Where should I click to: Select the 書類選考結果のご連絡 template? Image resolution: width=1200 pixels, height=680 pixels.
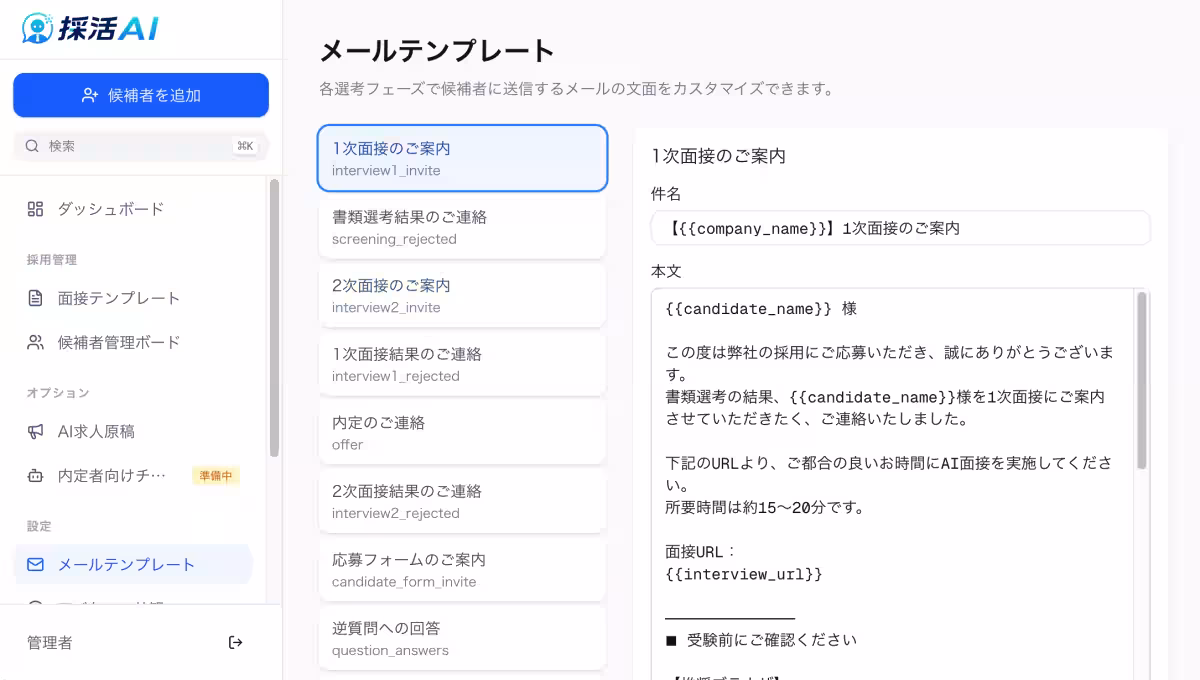pyautogui.click(x=462, y=227)
